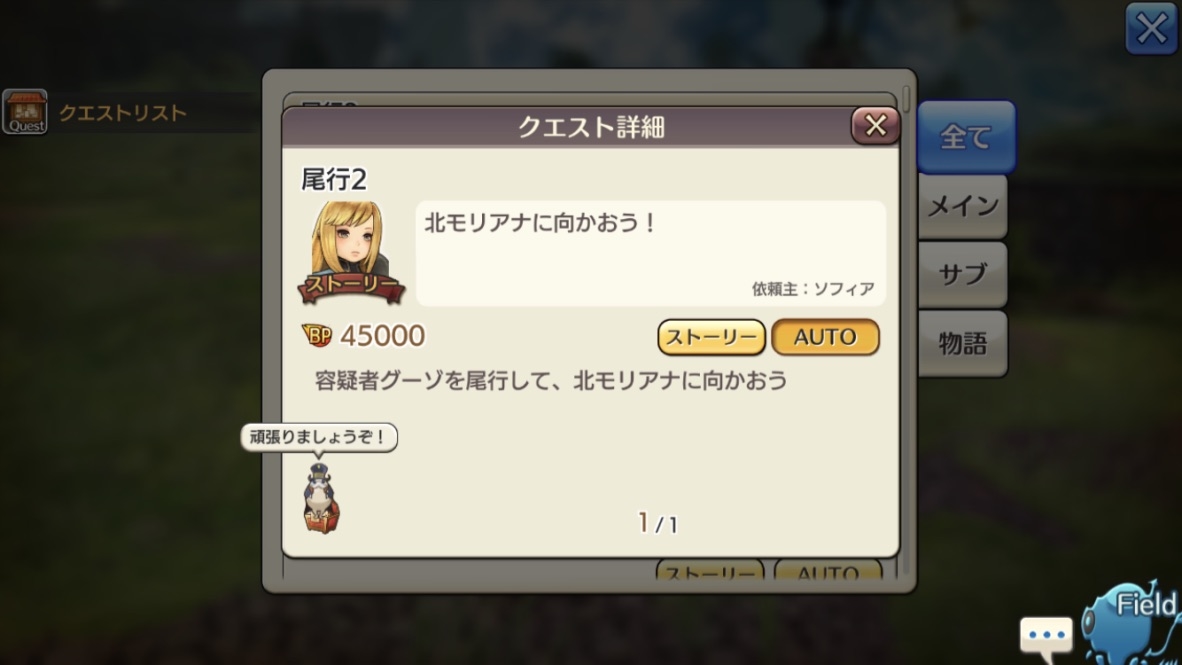Click the クエストリスト header label
Viewport: 1182px width, 665px height.
[122, 113]
